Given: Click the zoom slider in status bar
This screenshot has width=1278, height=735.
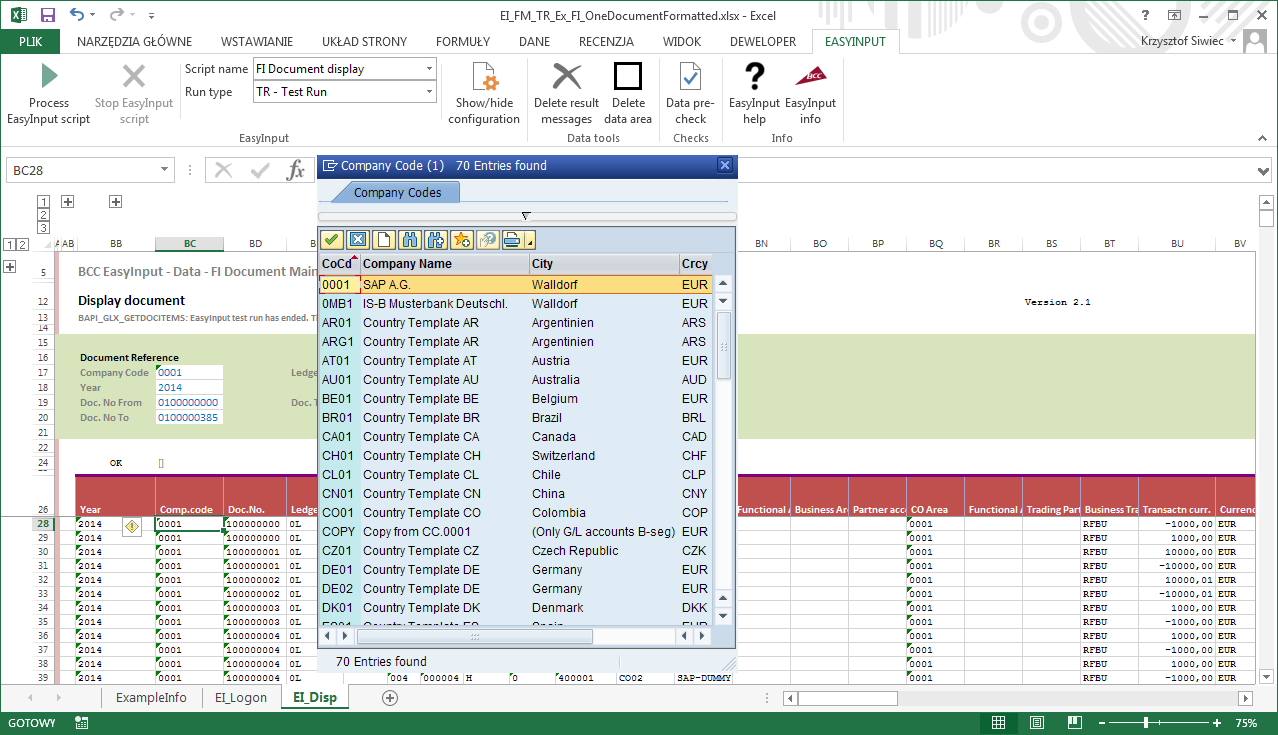Looking at the screenshot, I should [x=1144, y=723].
